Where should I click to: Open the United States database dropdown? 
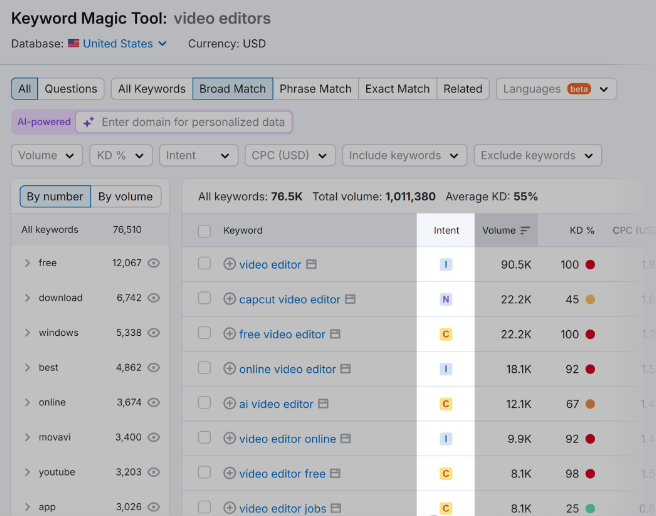tap(125, 44)
